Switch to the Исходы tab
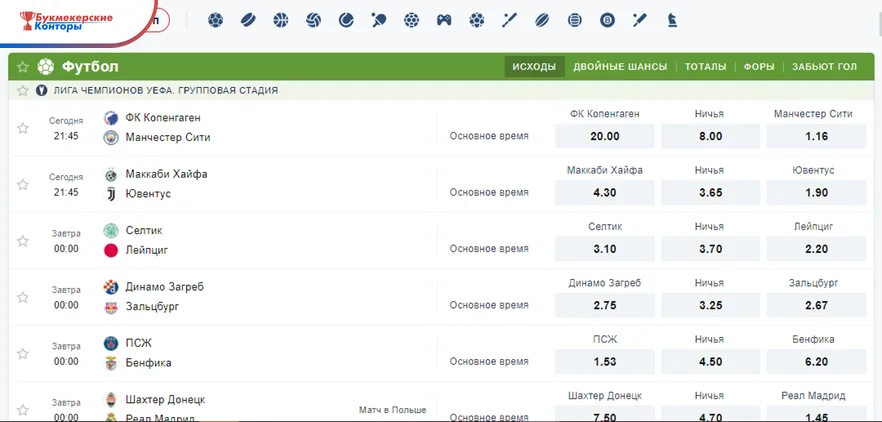882x422 pixels. click(x=534, y=66)
